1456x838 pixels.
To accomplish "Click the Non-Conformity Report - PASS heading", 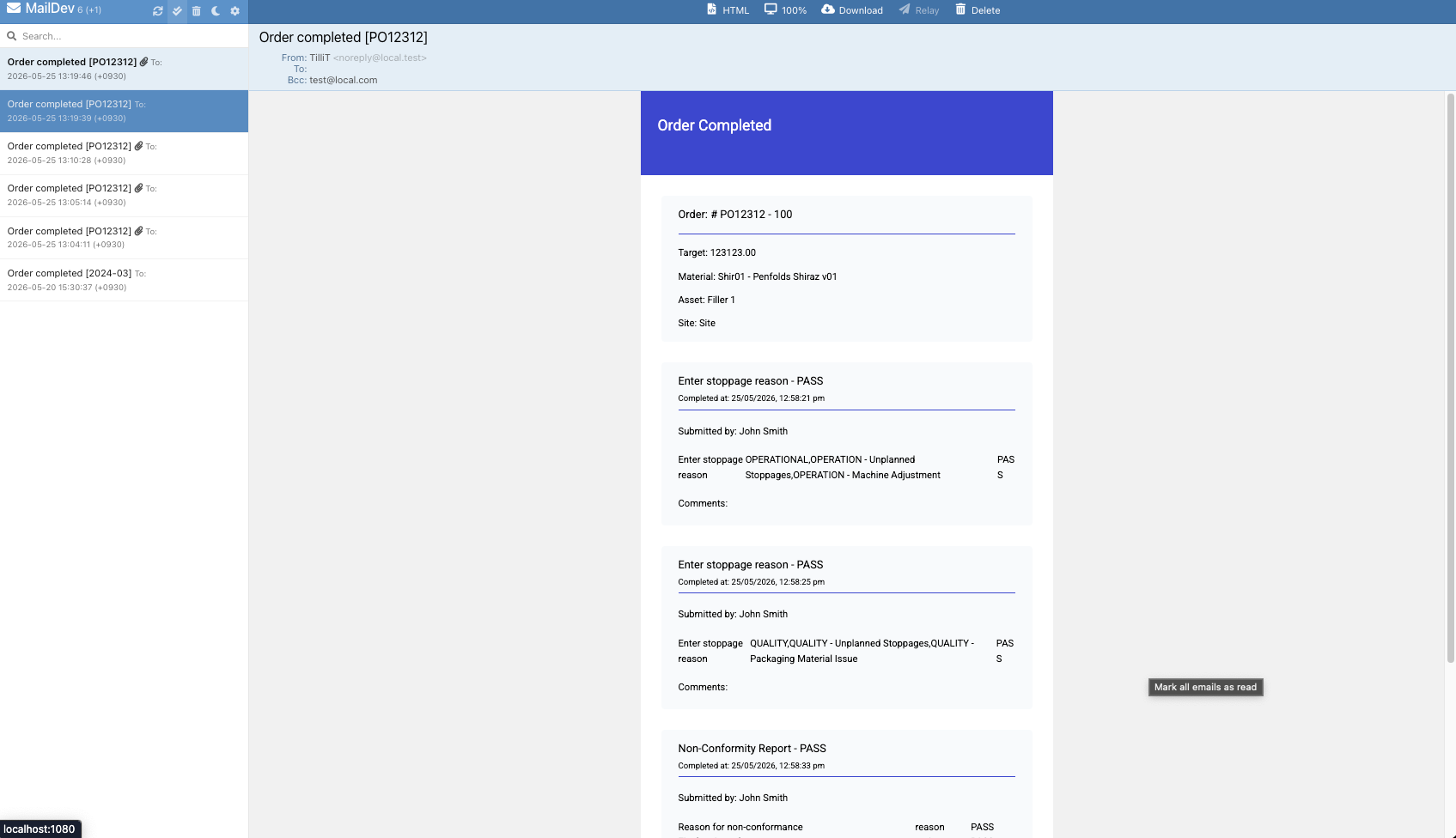I will 752,749.
